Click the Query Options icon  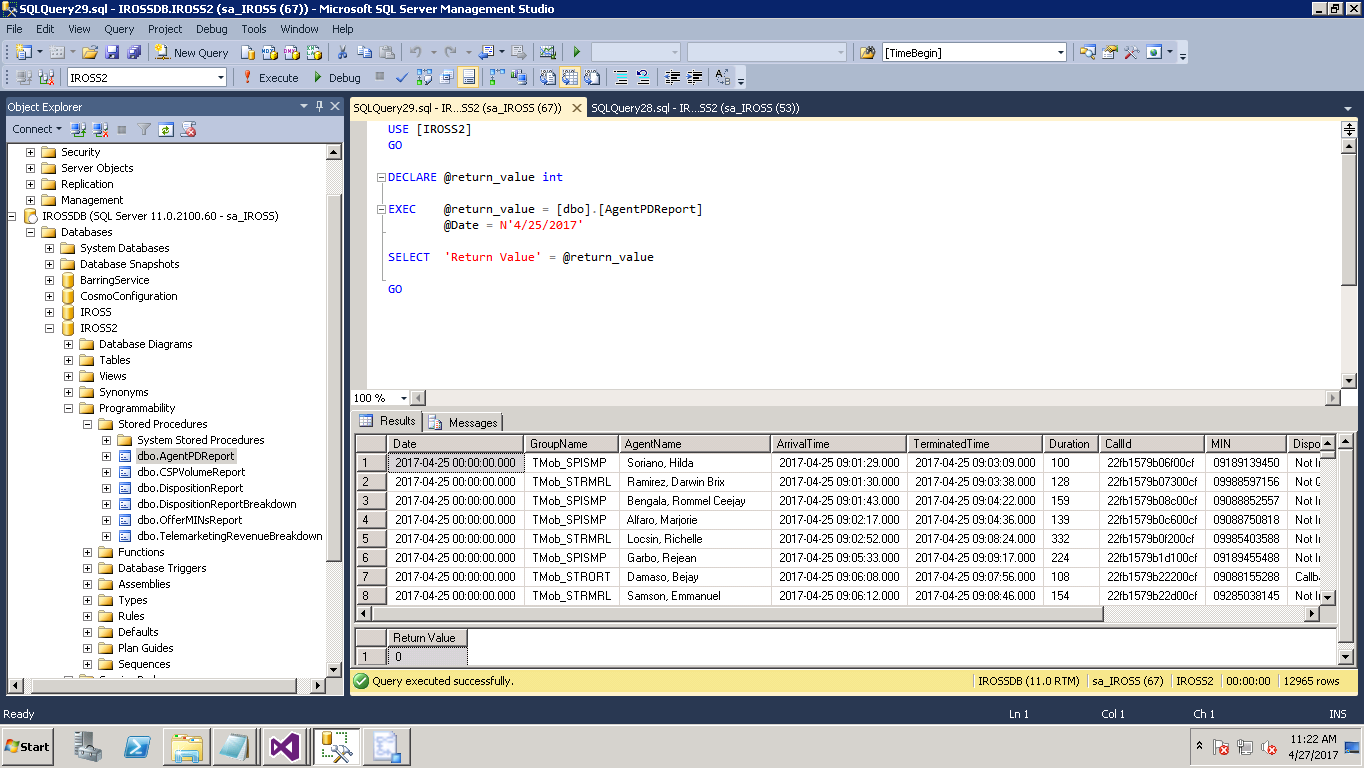pos(446,77)
